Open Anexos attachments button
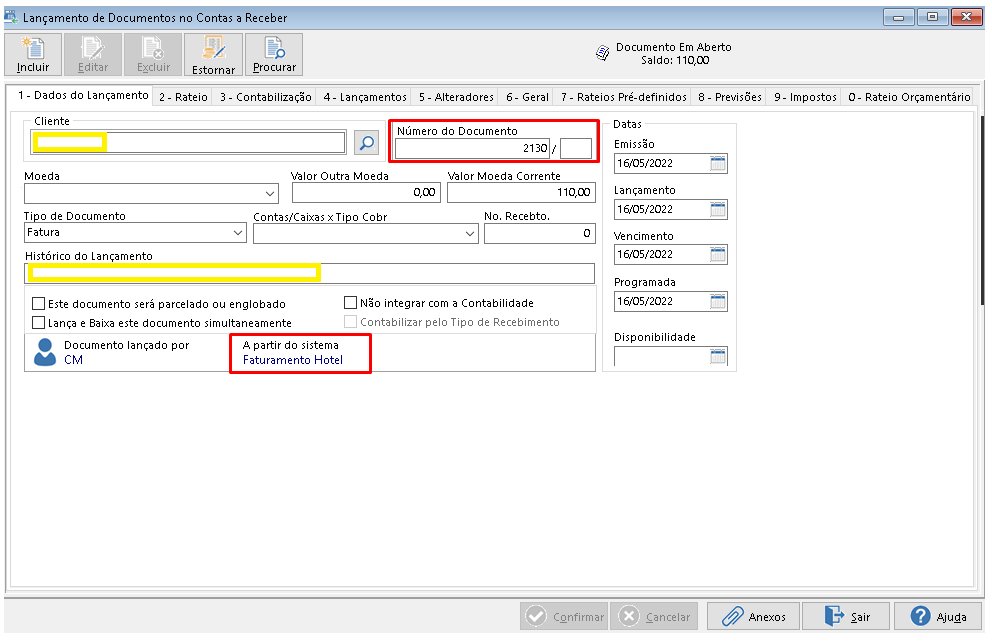 [753, 616]
